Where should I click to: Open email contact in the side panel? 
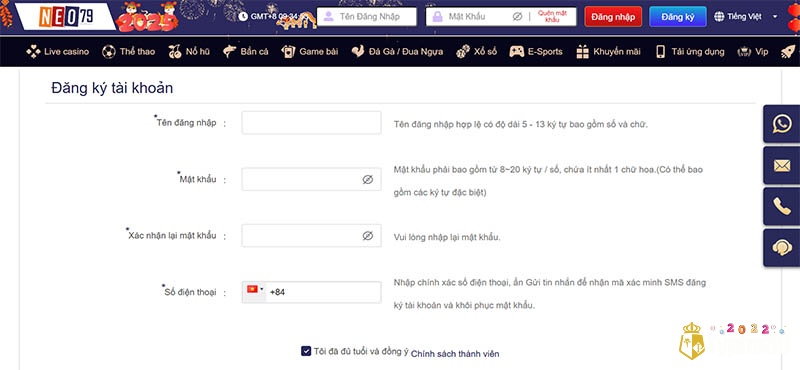[782, 165]
